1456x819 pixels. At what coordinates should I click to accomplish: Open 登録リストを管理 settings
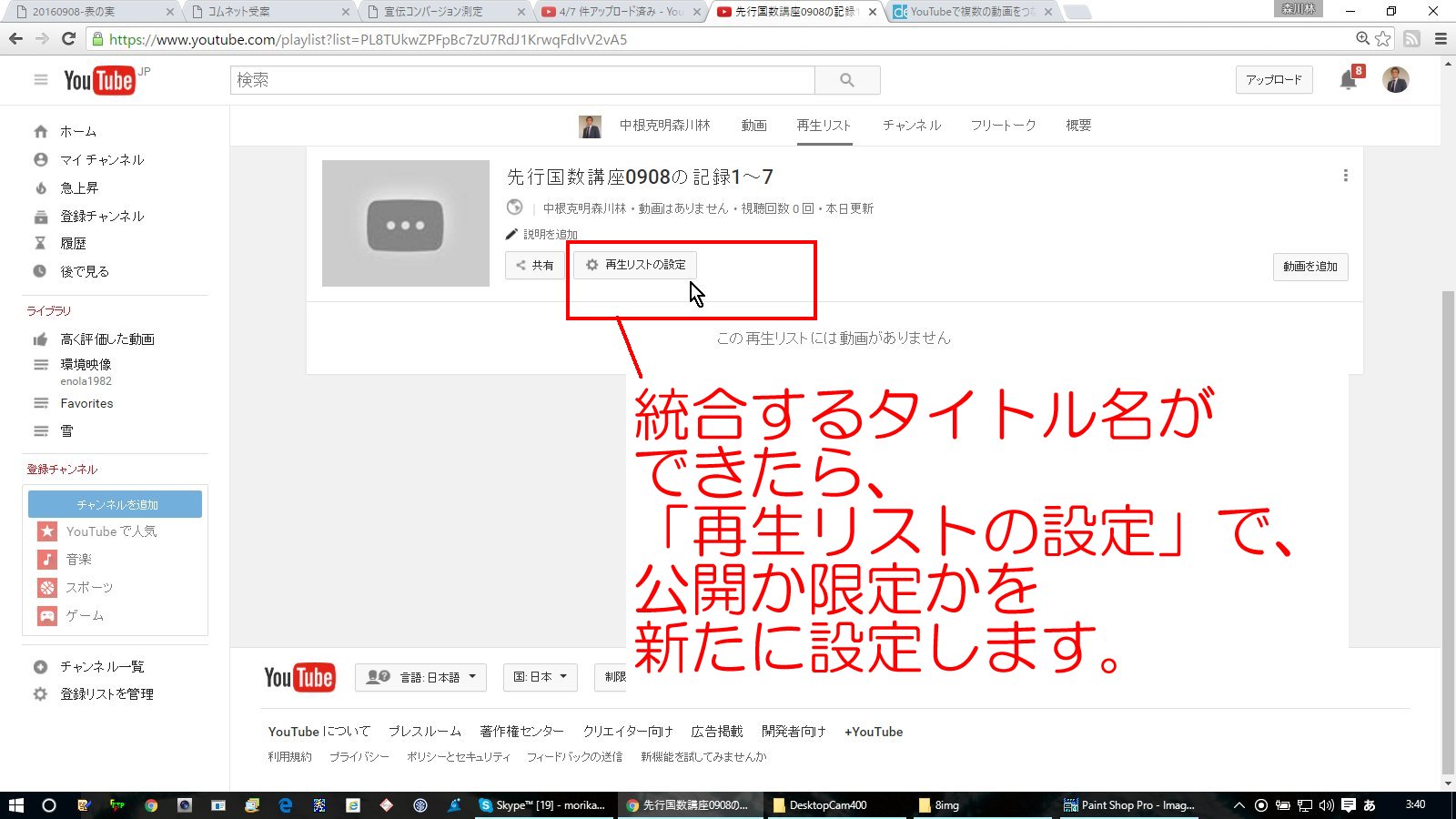coord(106,694)
